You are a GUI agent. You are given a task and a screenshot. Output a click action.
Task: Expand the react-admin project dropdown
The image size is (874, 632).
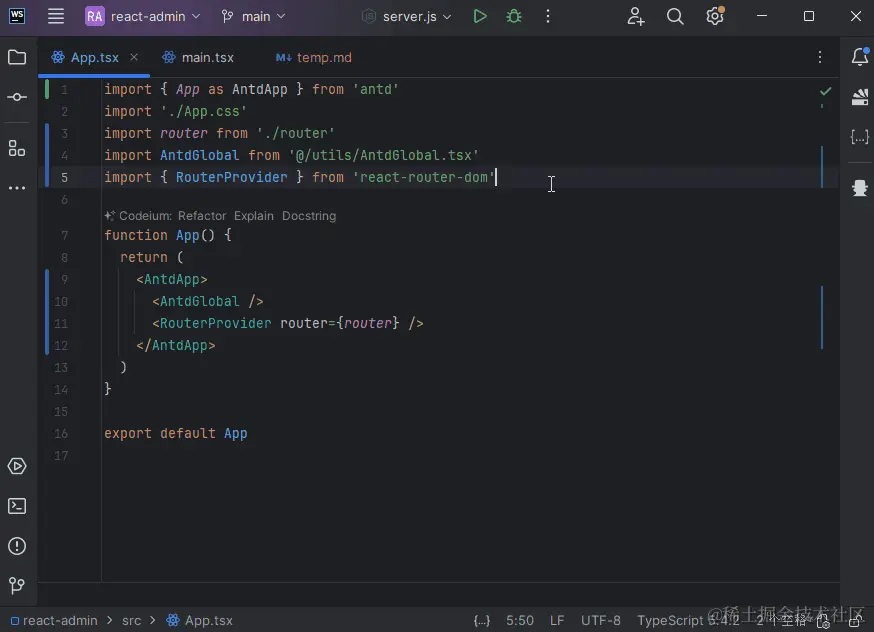click(143, 16)
